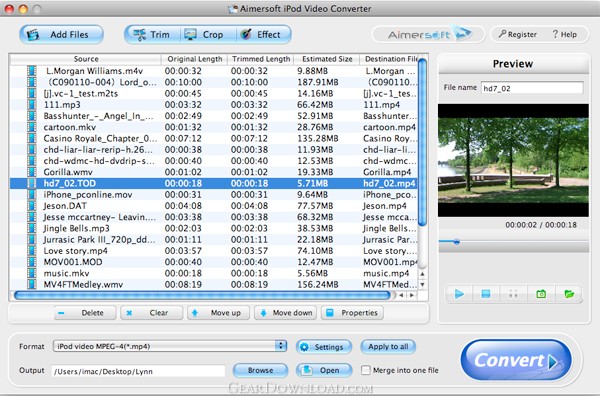
Task: Click destination file Gorilla.mp4
Action: 387,172
